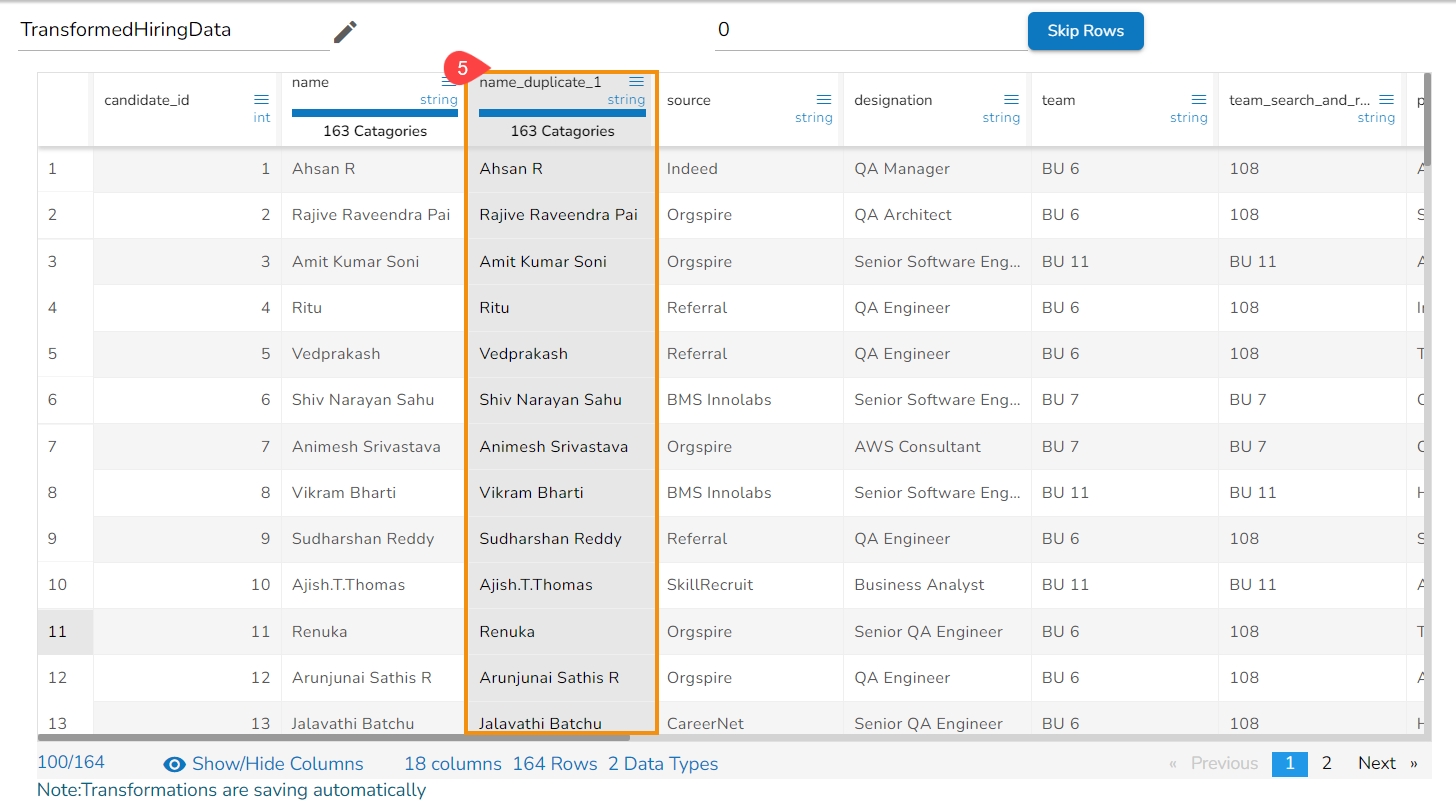
Task: Click the Previous page link
Action: point(1223,764)
